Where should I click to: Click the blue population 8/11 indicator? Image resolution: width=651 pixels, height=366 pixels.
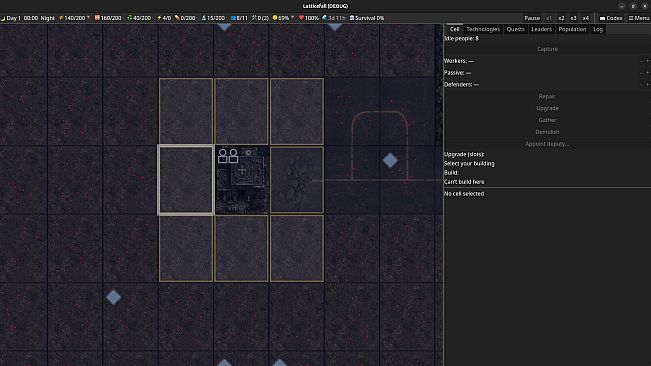tap(239, 18)
